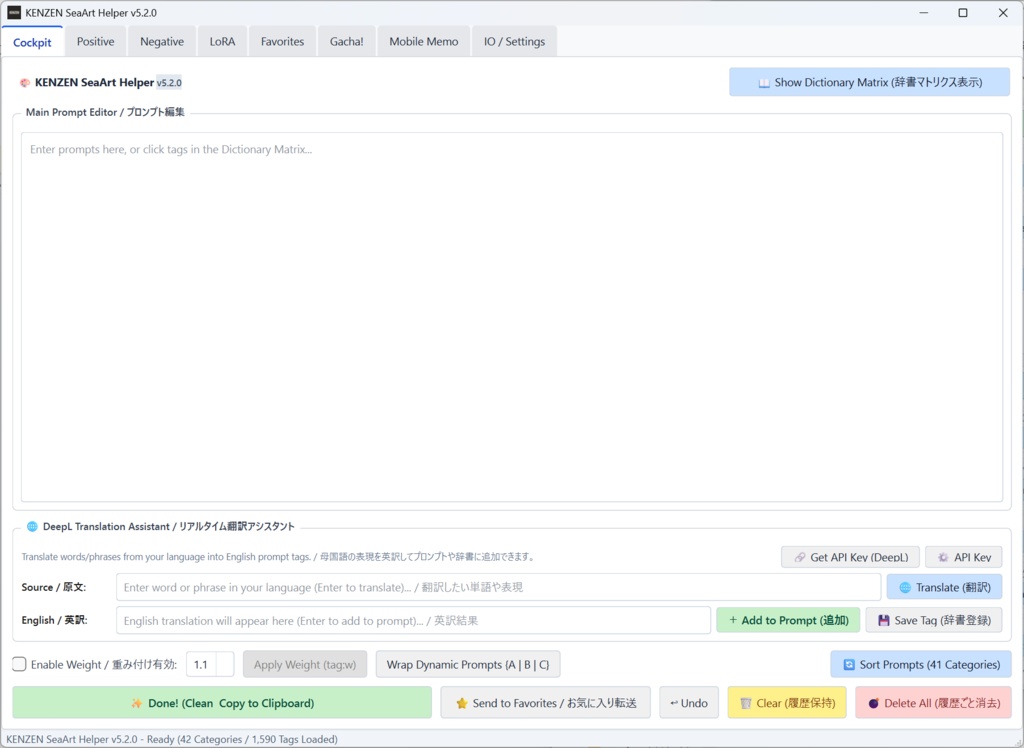Click the Apply Weight (tag:w) button
Image resolution: width=1024 pixels, height=748 pixels.
pyautogui.click(x=305, y=664)
